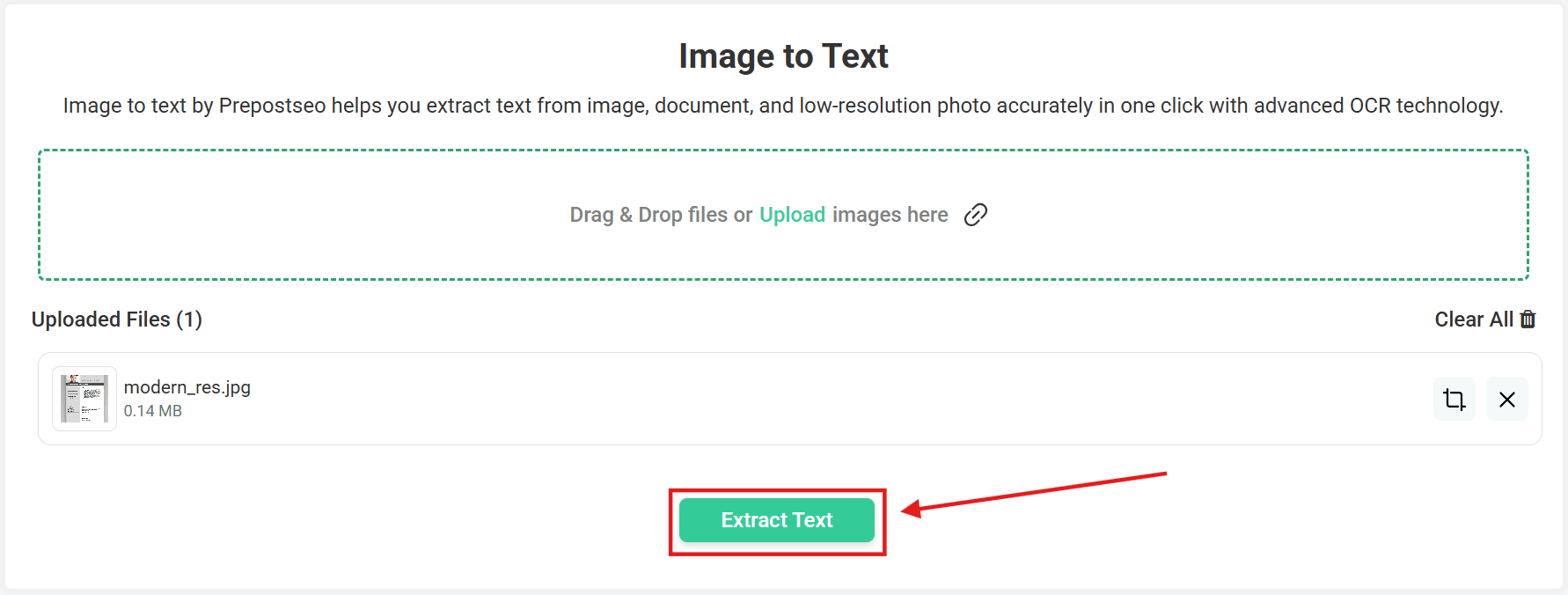This screenshot has width=1568, height=595.
Task: Click the Clear All trash icon
Action: point(1528,320)
